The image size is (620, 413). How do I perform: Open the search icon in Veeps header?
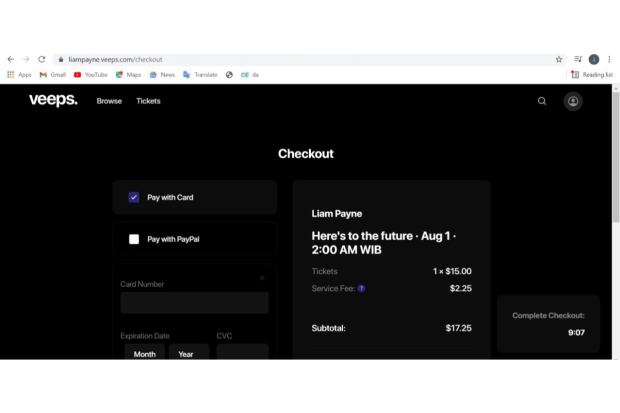tap(542, 101)
